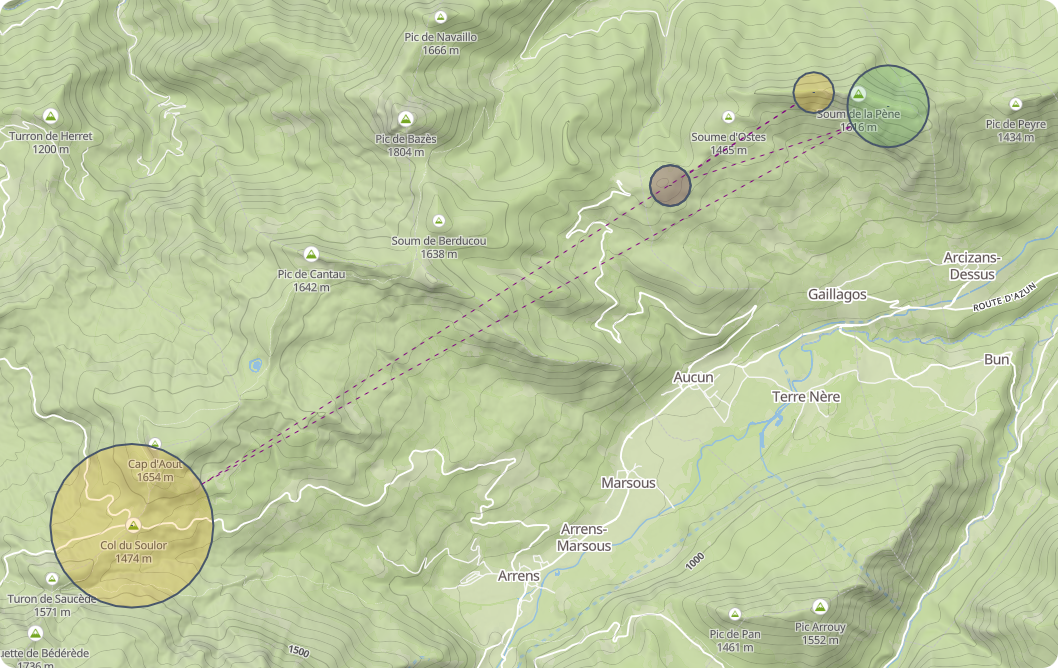Select the Turron de Herret peak marker
1058x668 pixels.
[x=50, y=116]
